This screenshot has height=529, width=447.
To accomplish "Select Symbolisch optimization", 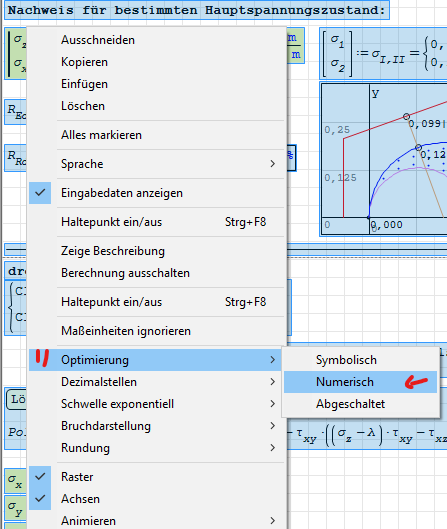I will pos(360,360).
